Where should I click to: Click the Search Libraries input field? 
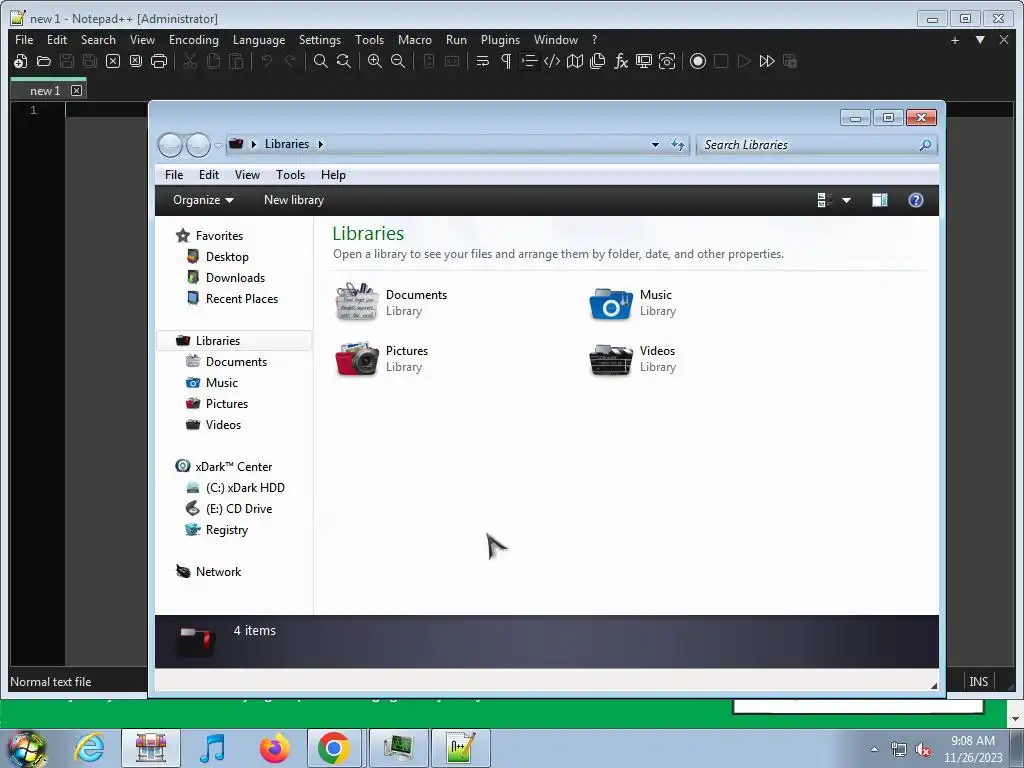[x=817, y=145]
